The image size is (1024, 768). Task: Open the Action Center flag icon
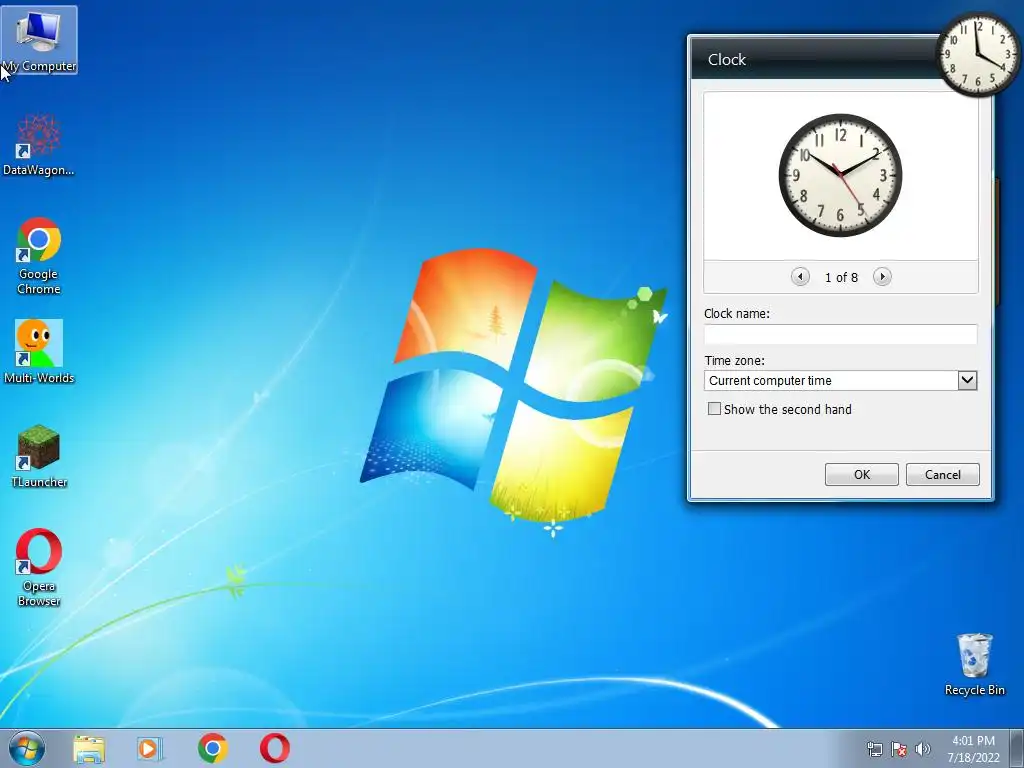pyautogui.click(x=899, y=750)
